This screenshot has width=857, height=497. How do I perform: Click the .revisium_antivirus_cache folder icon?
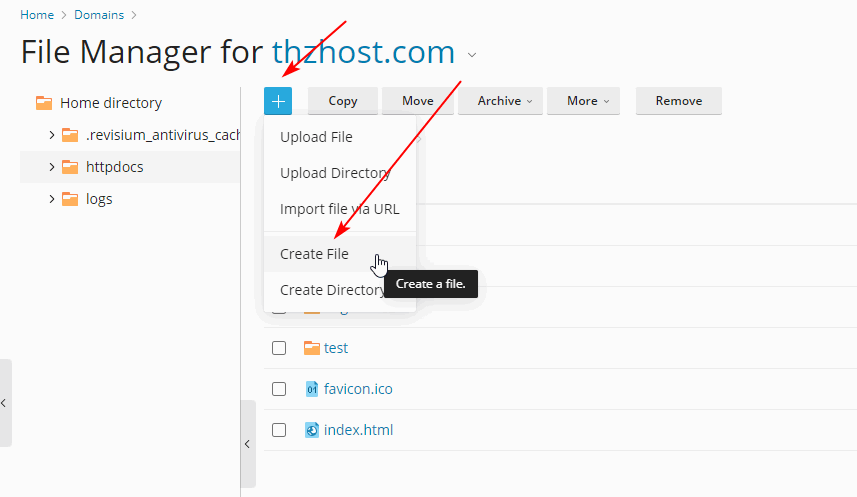point(70,135)
